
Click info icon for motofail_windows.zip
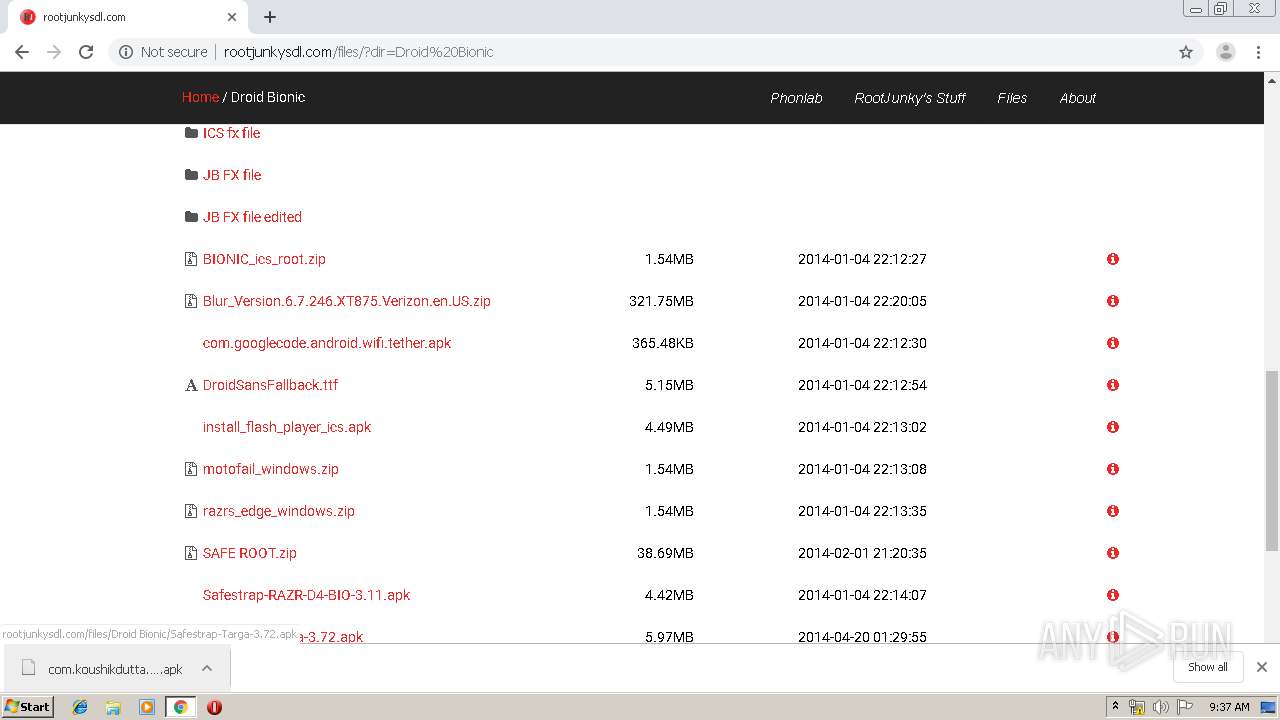[x=1112, y=469]
